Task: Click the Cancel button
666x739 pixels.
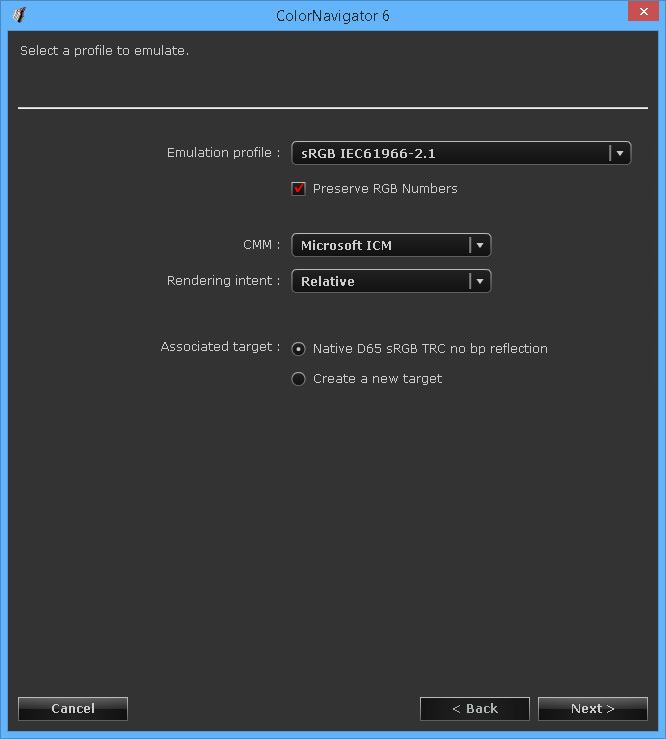Action: click(73, 708)
